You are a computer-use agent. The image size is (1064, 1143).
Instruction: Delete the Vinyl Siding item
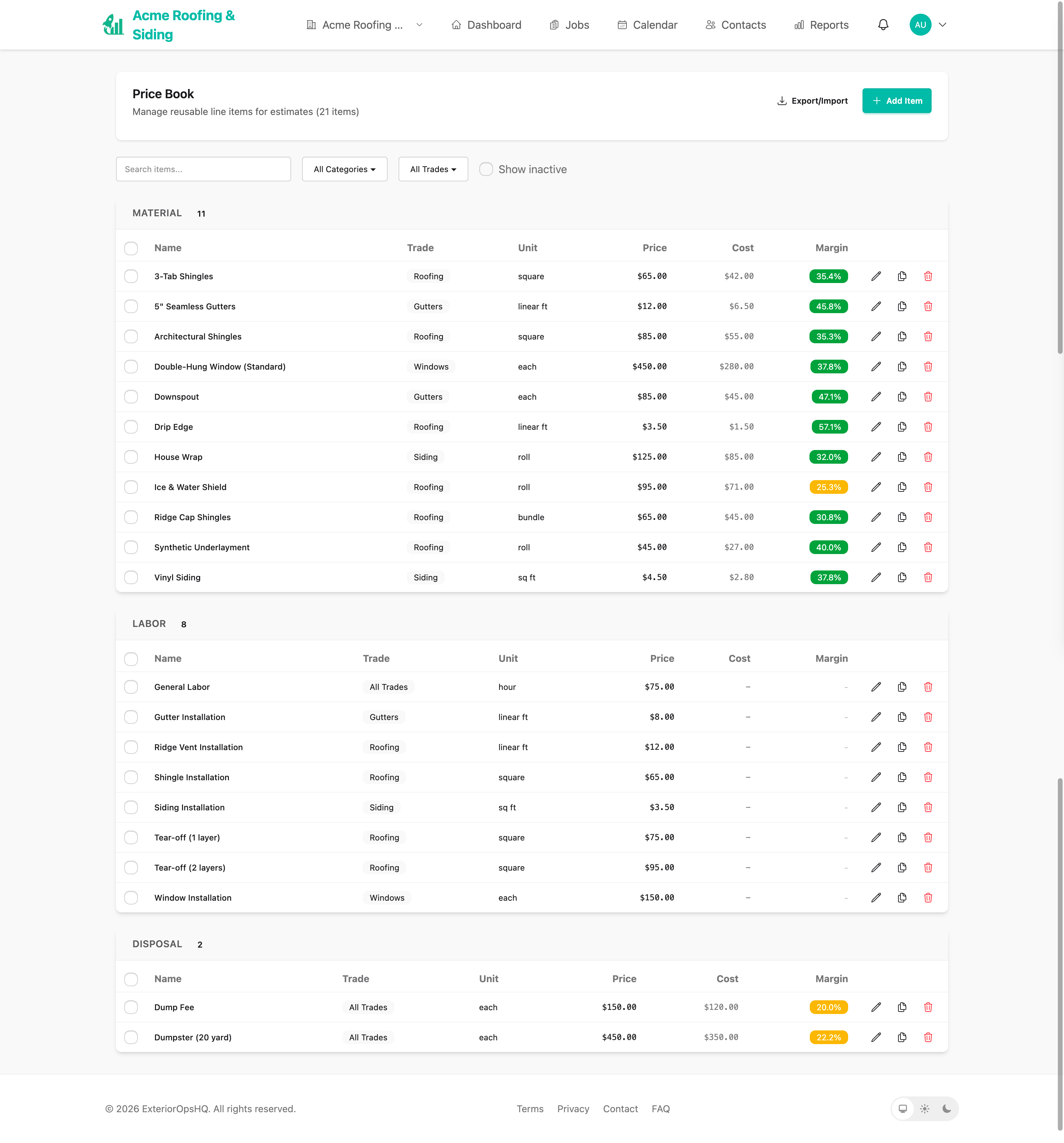[928, 577]
